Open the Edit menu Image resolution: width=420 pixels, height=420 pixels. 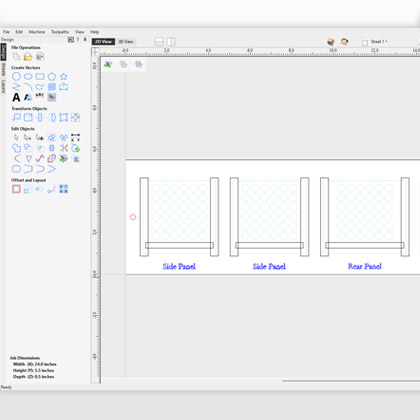pyautogui.click(x=19, y=32)
